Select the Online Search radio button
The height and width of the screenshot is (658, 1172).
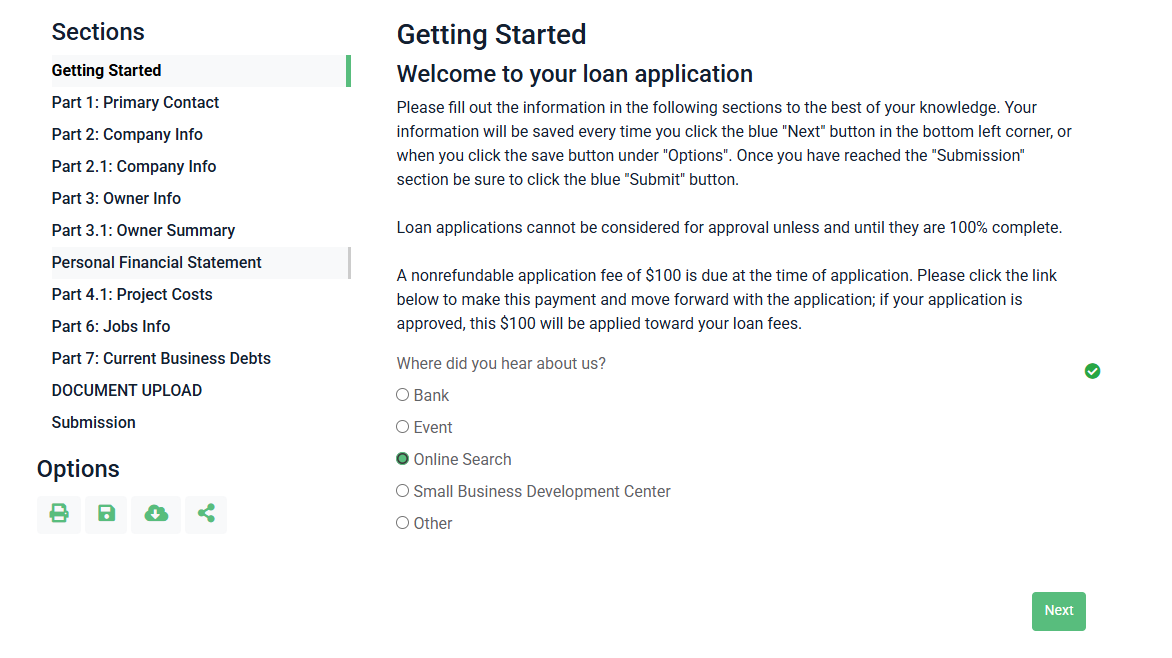click(x=403, y=459)
